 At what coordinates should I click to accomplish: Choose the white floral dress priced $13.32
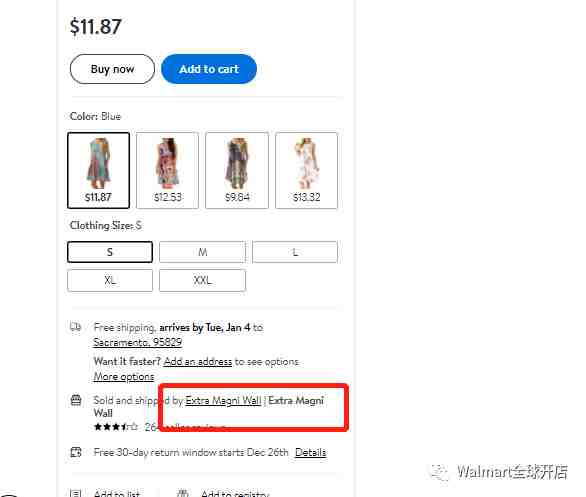(306, 170)
